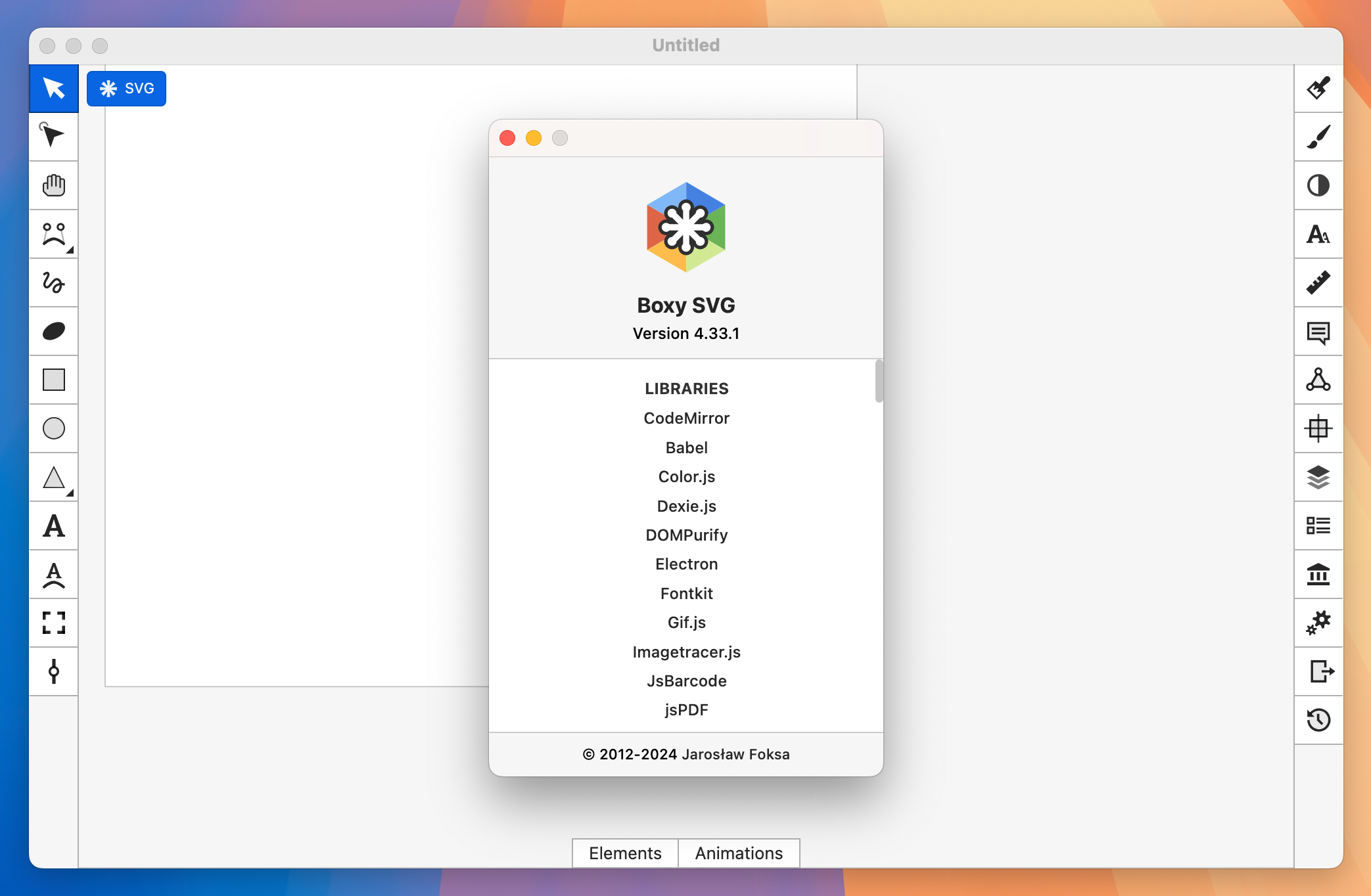Screen dimensions: 1371x896
Task: Toggle the geometry/nodes panel
Action: coord(1318,379)
